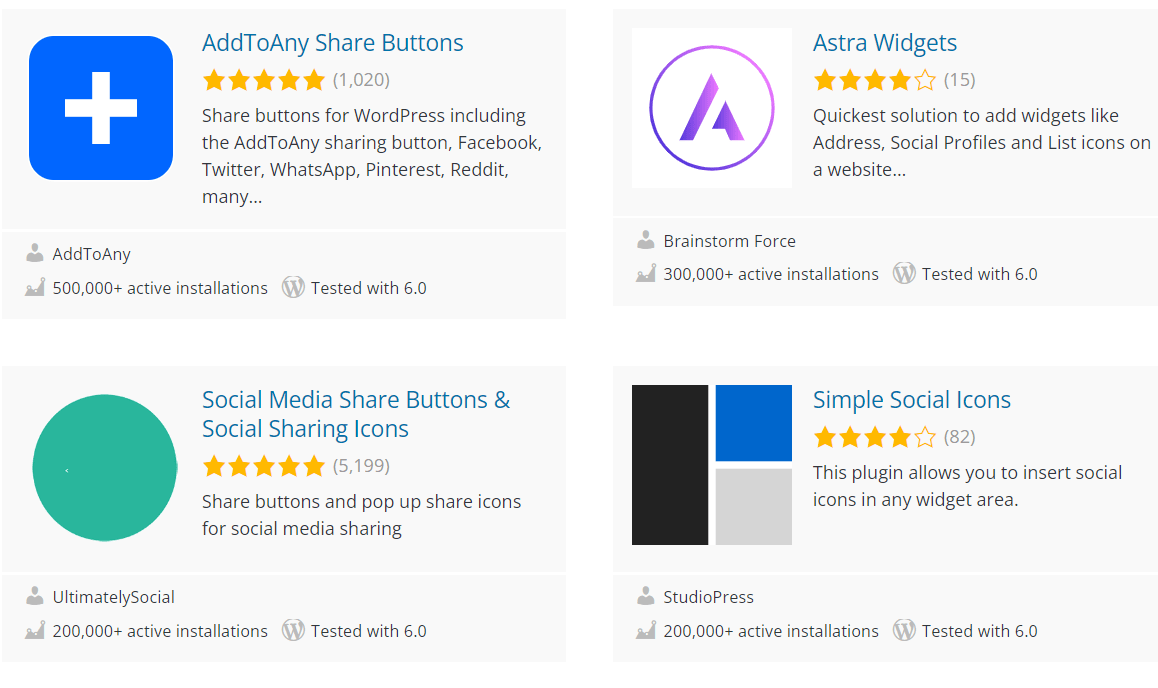Click the WordPress logo next to AddToAny compatibility
The width and height of the screenshot is (1158, 688).
pos(293,287)
